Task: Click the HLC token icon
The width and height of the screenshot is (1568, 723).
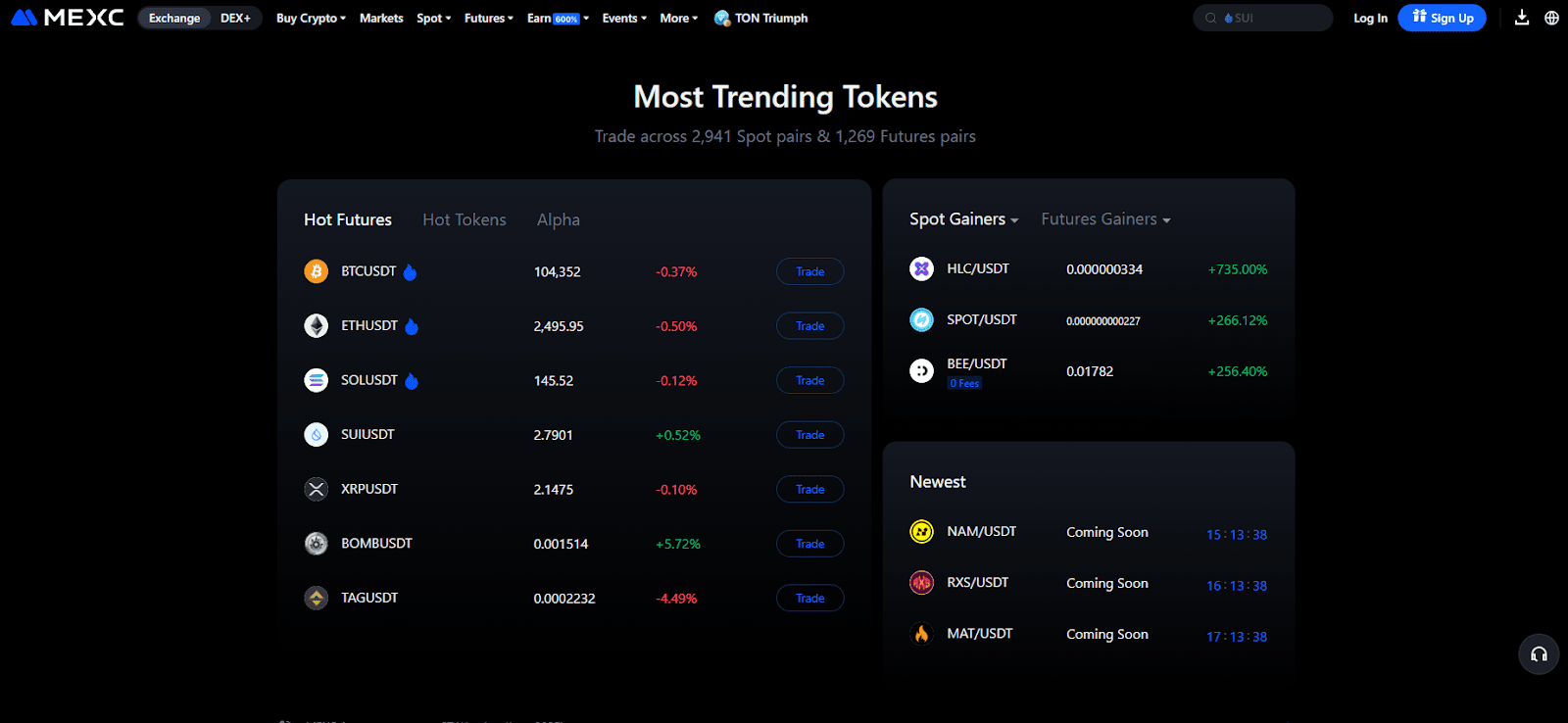Action: [921, 268]
